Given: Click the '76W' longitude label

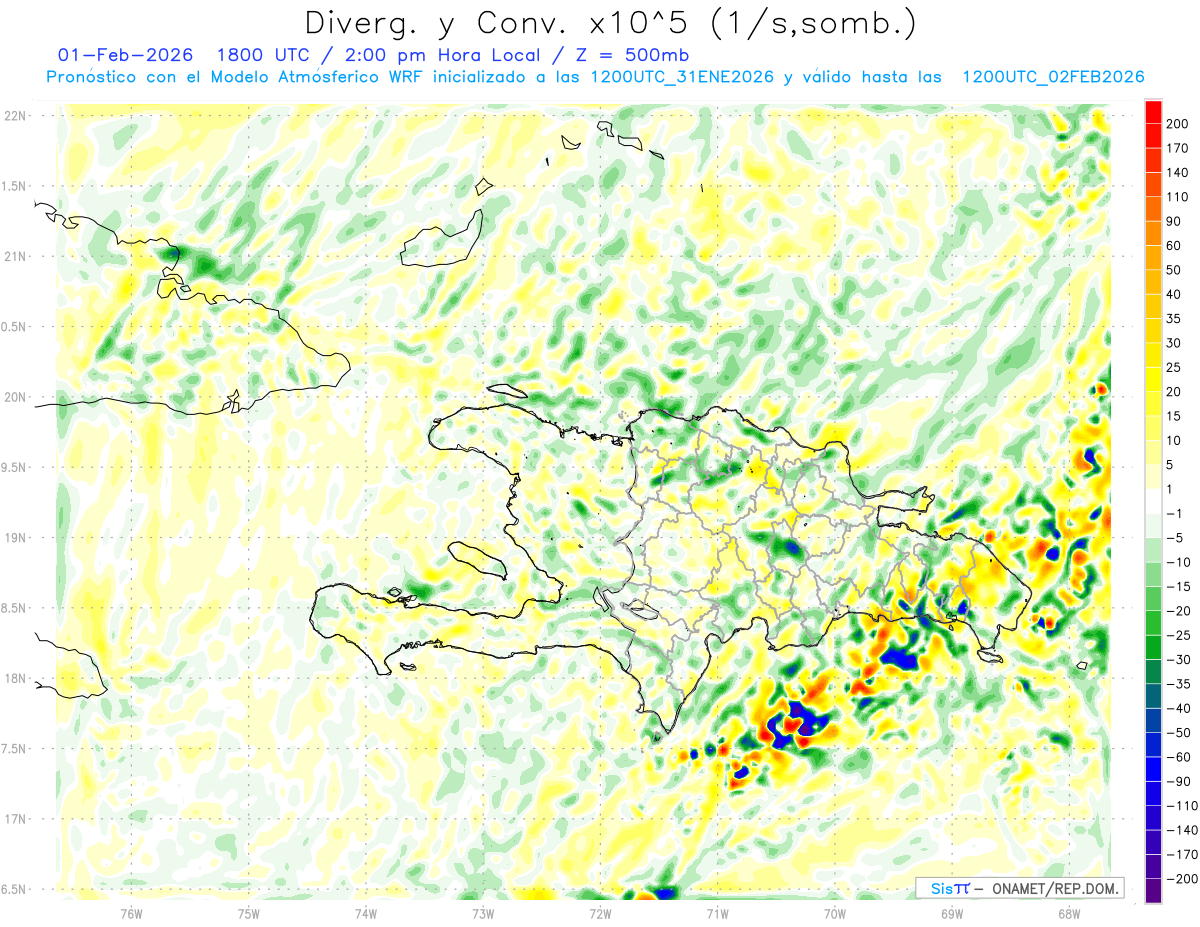Looking at the screenshot, I should pos(131,912).
